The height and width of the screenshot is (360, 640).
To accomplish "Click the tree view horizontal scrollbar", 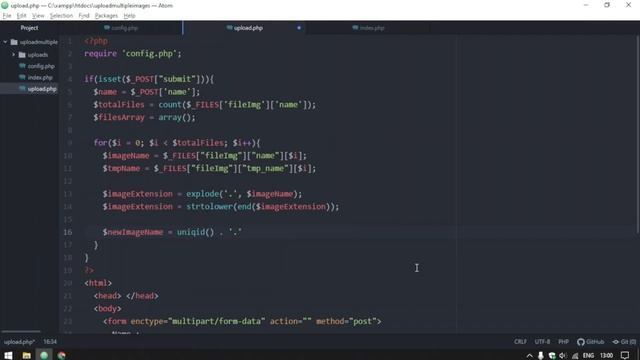I will 21,331.
